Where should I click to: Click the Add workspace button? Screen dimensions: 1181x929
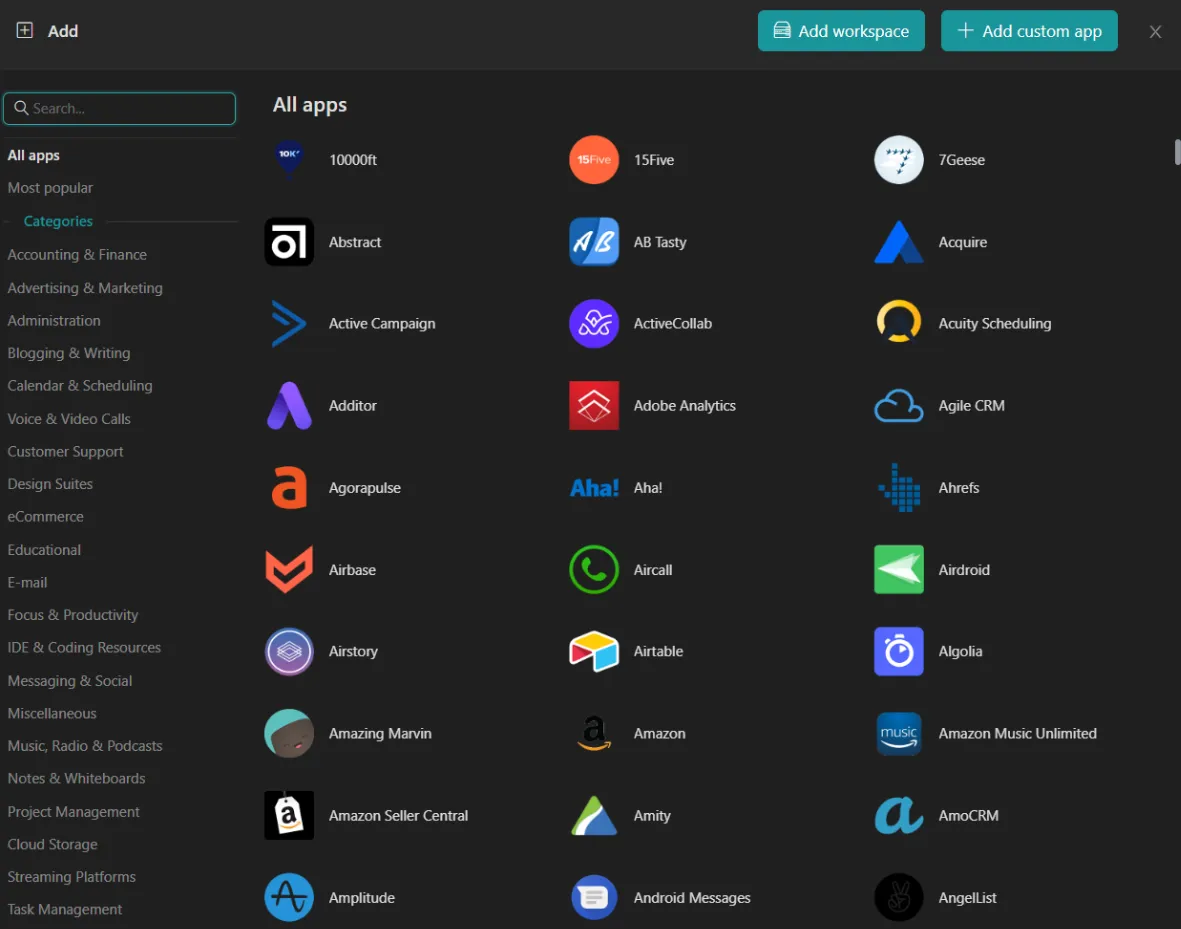[x=841, y=31]
